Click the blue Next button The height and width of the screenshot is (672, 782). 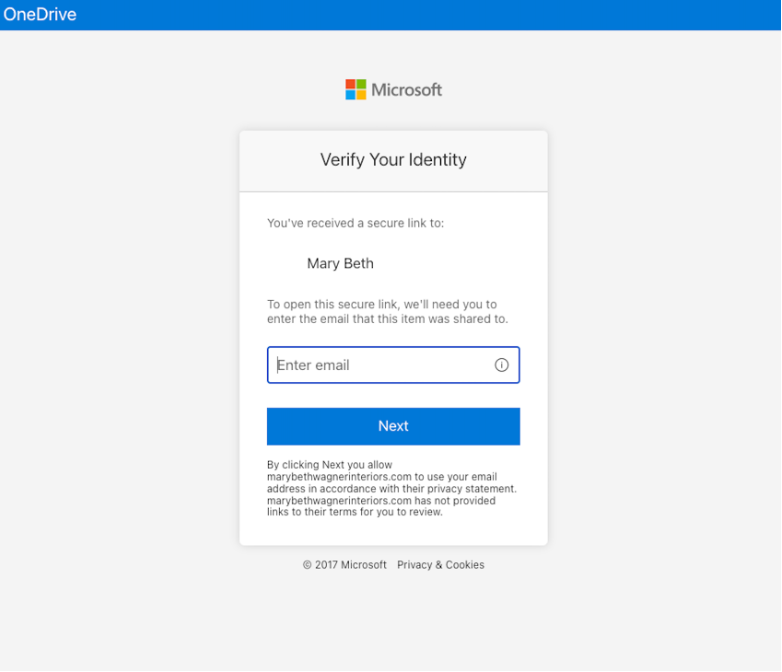393,426
